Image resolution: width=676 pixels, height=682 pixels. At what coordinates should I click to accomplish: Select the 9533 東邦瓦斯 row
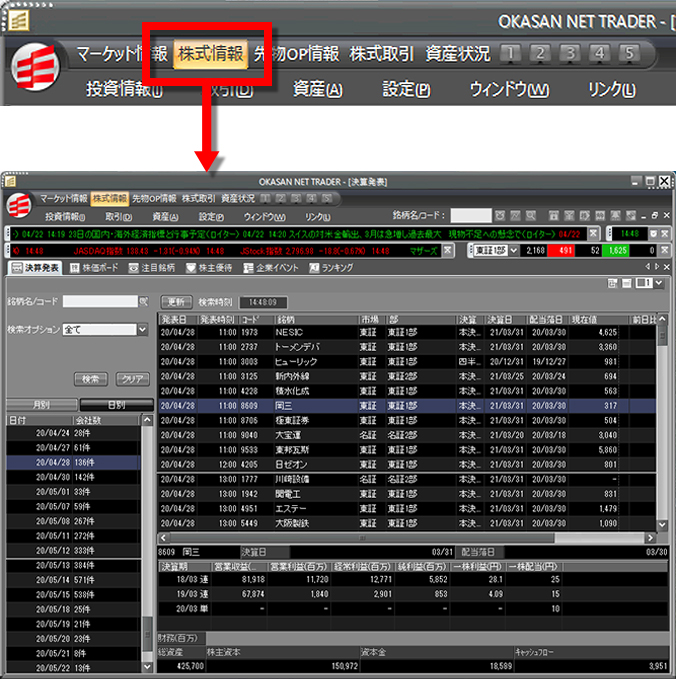407,449
